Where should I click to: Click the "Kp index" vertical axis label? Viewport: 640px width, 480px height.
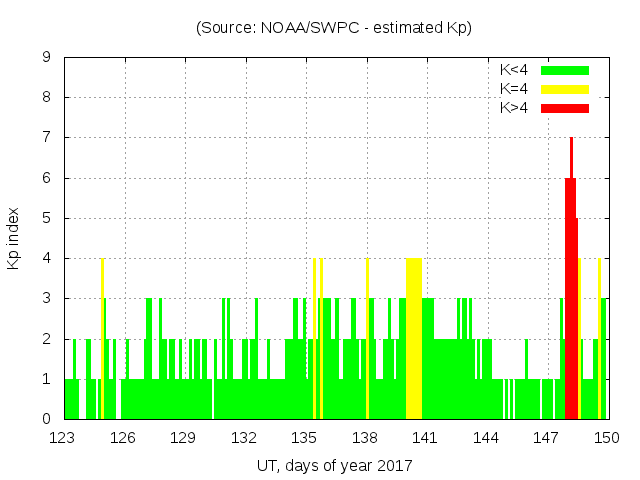tap(14, 238)
